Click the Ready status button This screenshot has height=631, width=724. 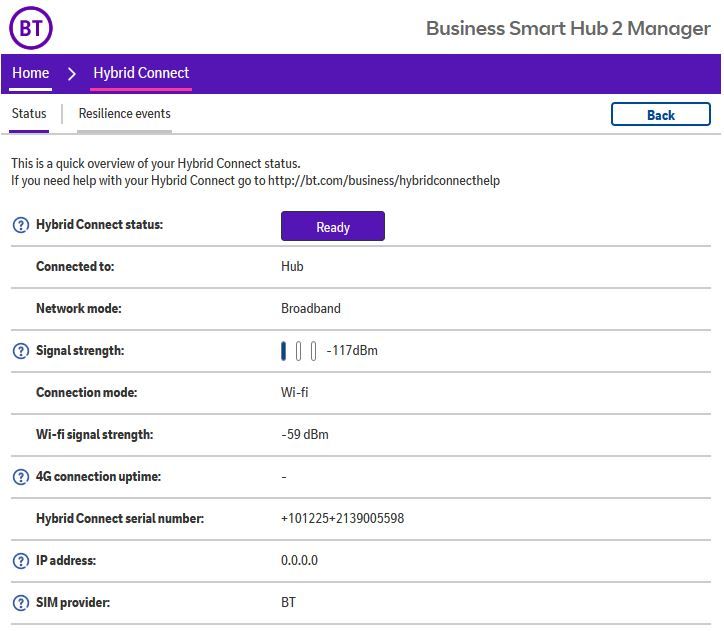pos(333,226)
